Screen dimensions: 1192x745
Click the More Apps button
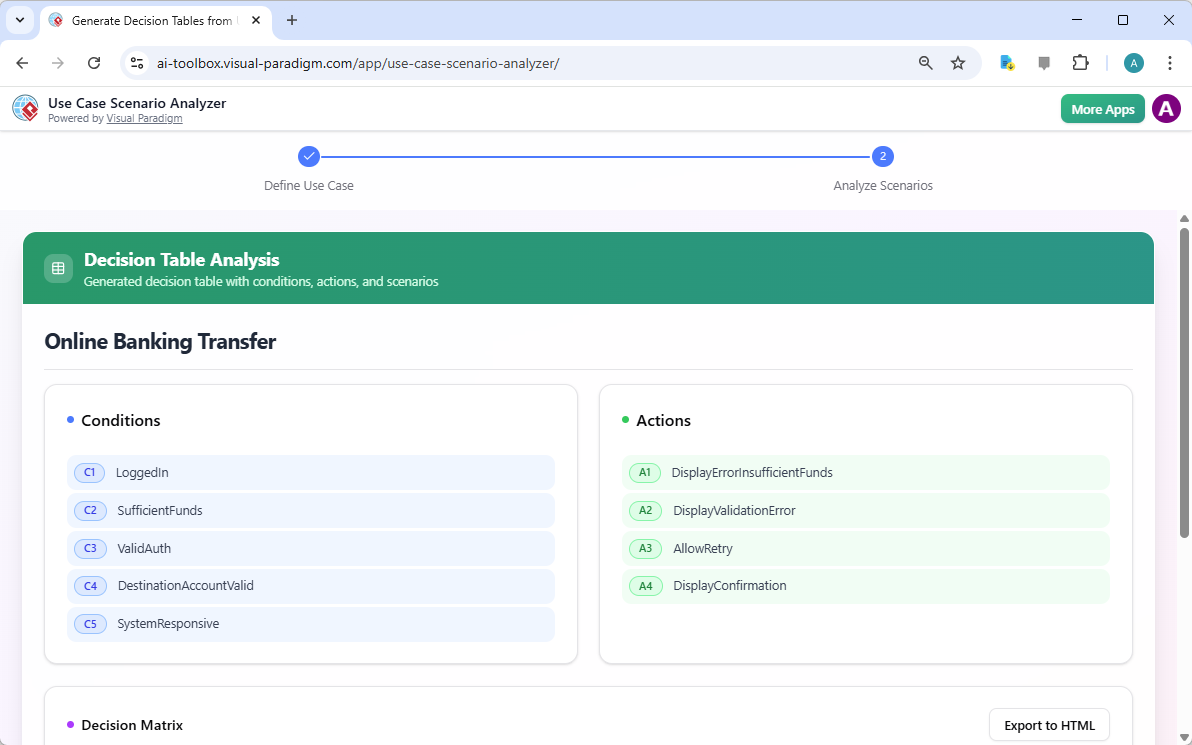1102,108
